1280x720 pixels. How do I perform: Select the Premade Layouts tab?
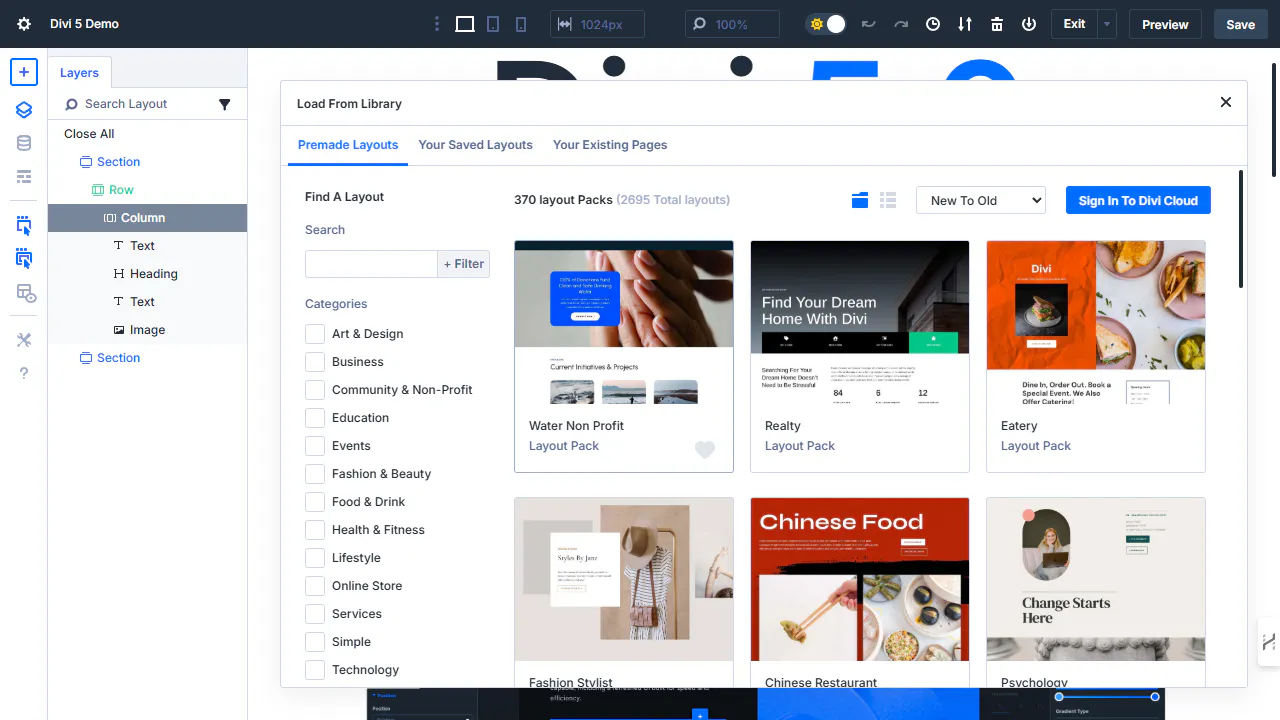point(348,145)
